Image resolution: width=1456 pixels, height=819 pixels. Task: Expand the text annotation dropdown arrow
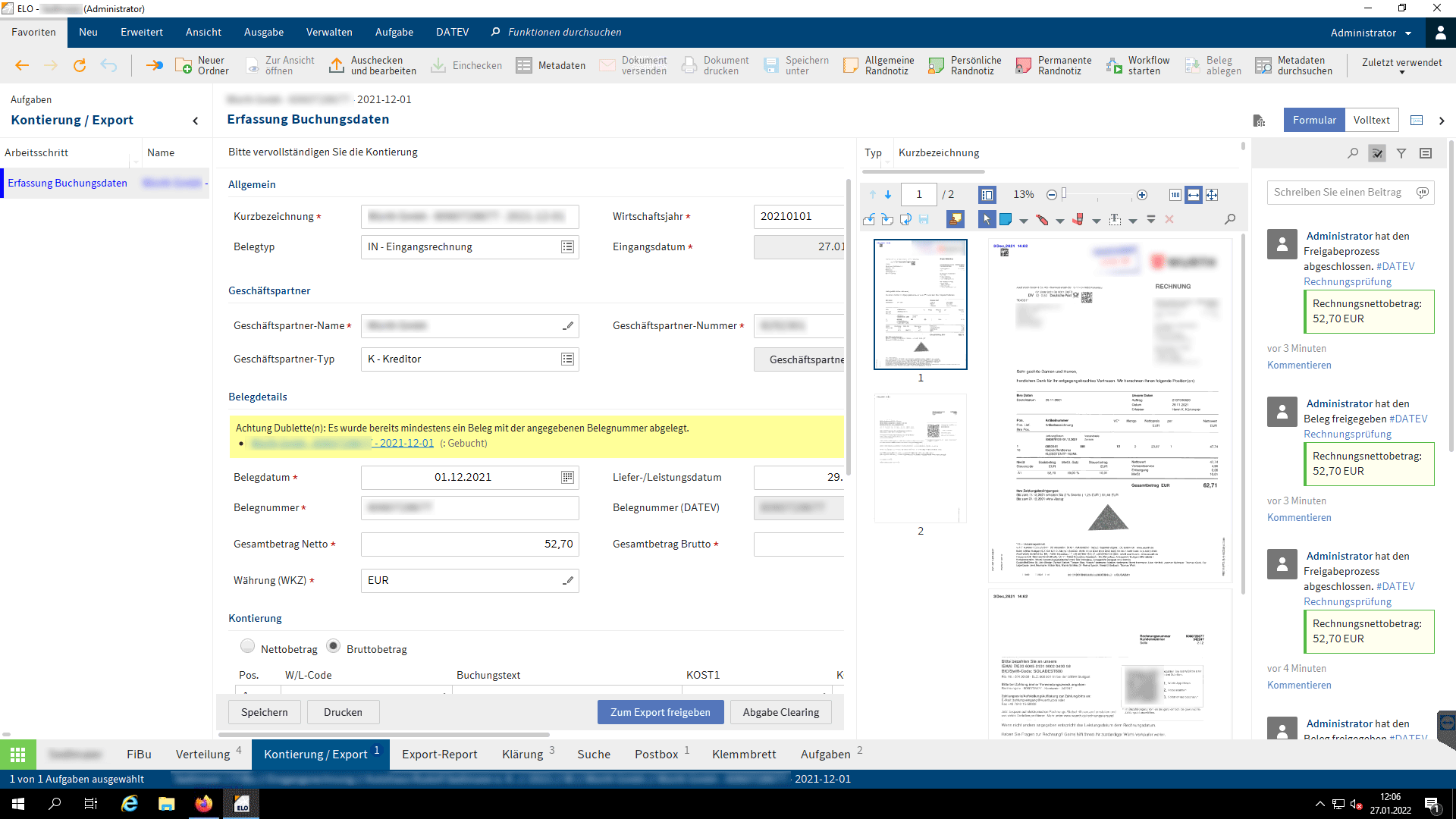pyautogui.click(x=1133, y=221)
